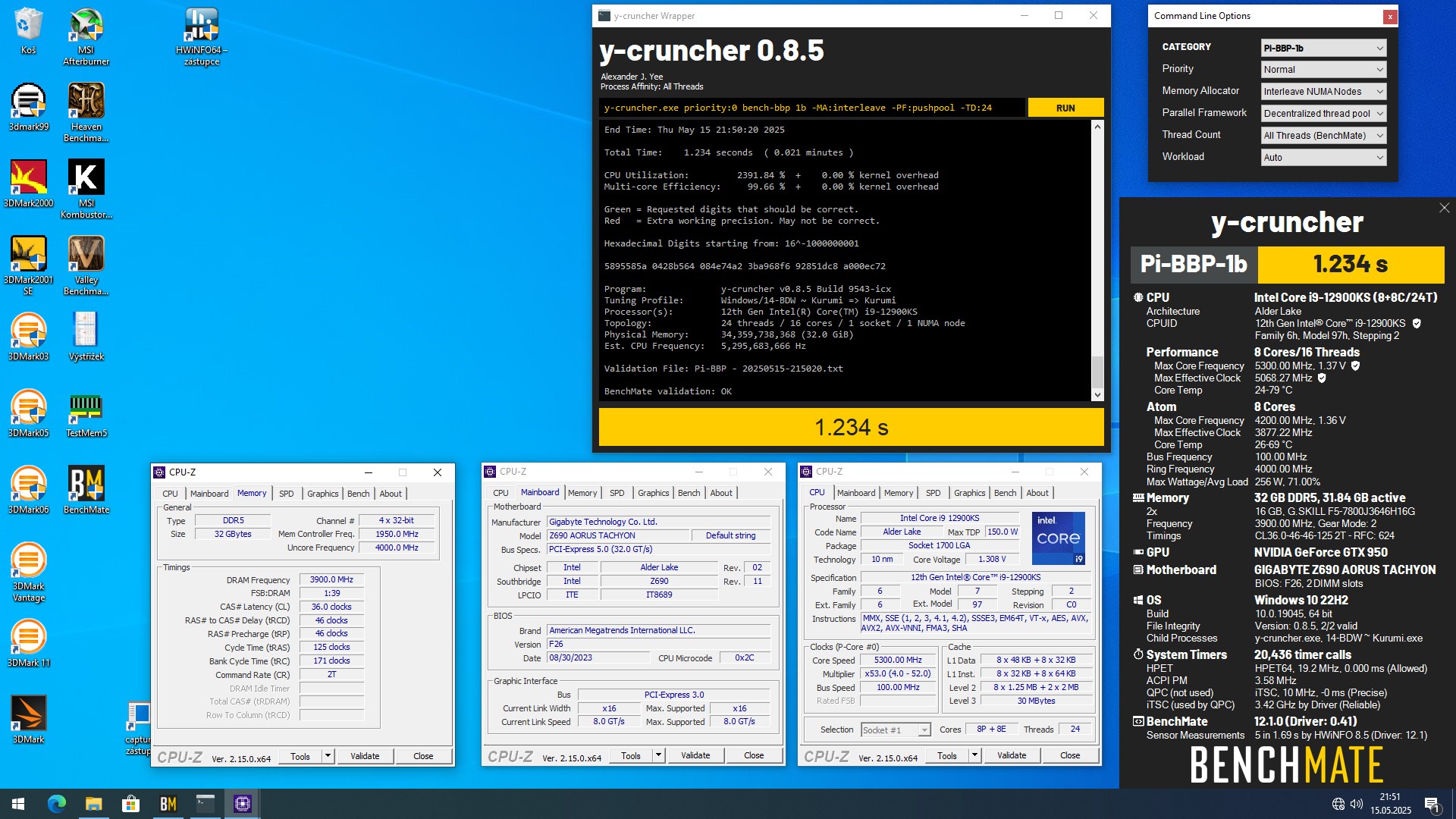Open 3DMark Vantage desktop icon
The height and width of the screenshot is (819, 1456).
pos(28,573)
